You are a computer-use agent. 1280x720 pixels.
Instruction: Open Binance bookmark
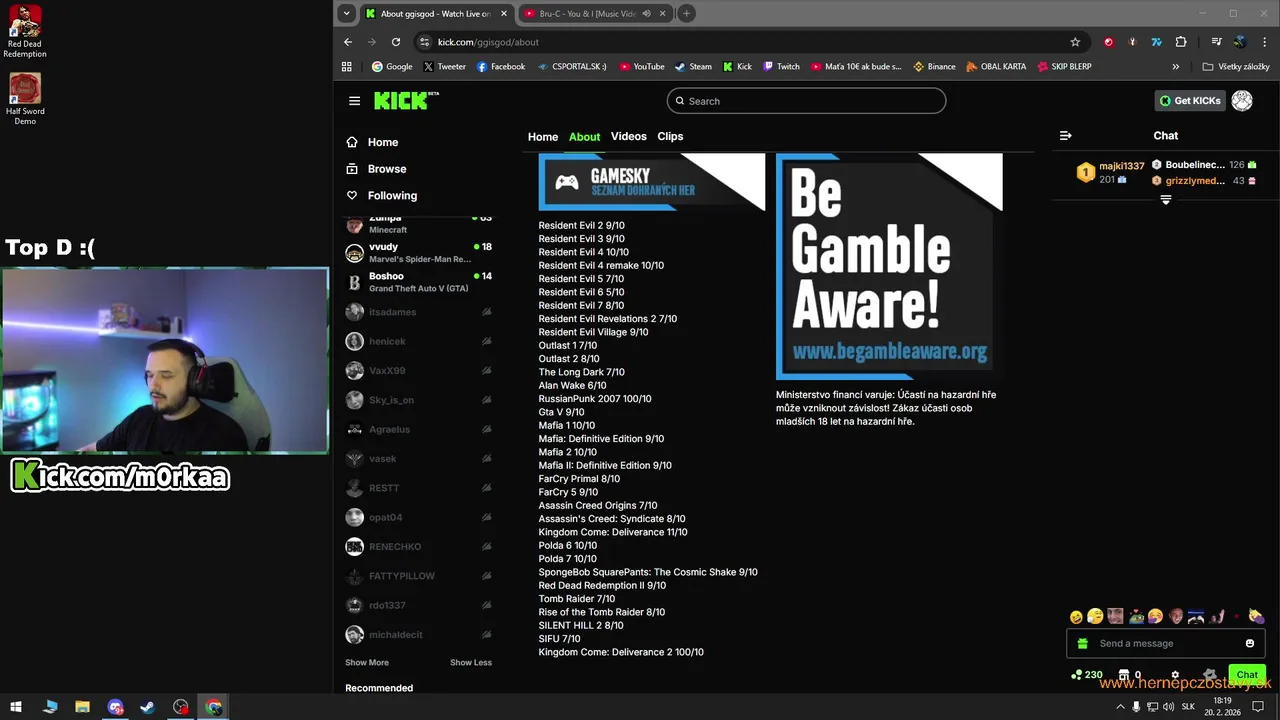click(x=934, y=67)
